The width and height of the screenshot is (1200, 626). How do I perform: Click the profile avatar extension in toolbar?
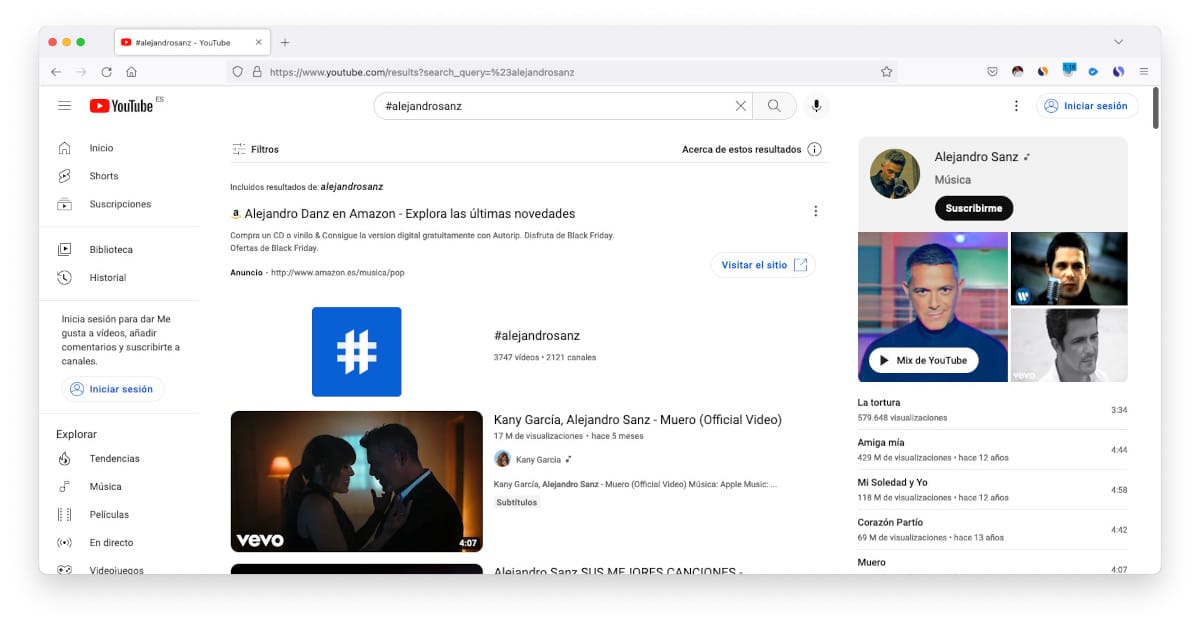pos(1018,72)
